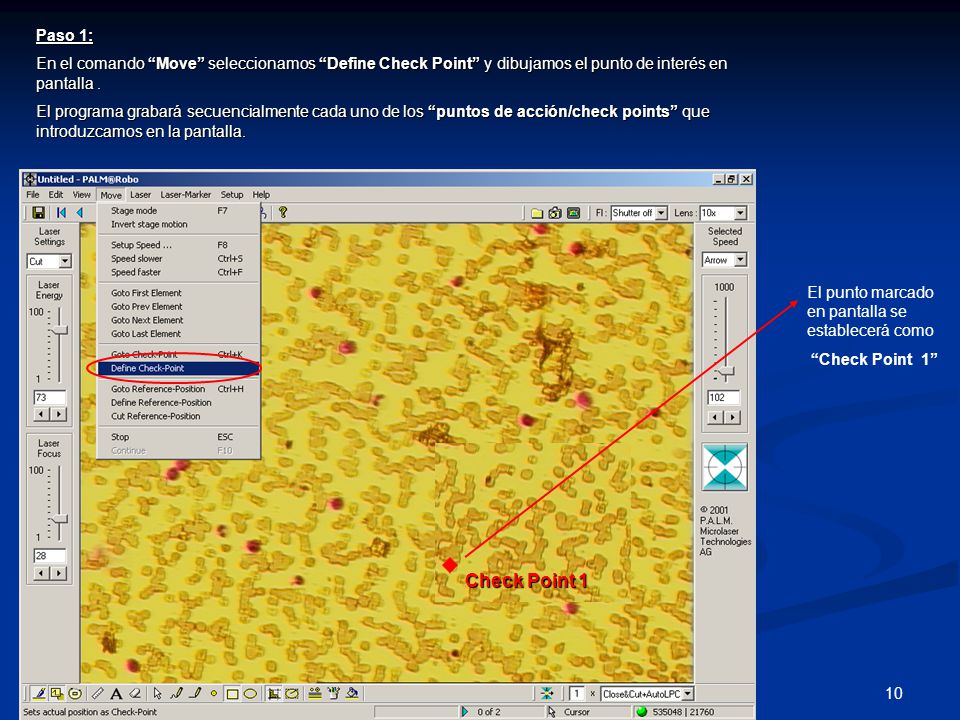Open the yellow folder toolbar icon
The height and width of the screenshot is (720, 960).
pos(537,213)
